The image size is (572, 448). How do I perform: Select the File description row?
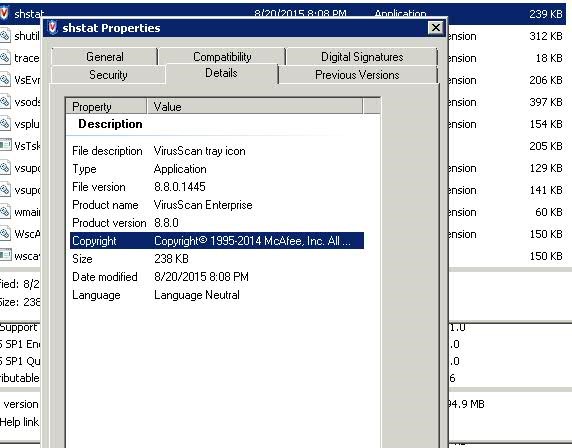coord(217,151)
